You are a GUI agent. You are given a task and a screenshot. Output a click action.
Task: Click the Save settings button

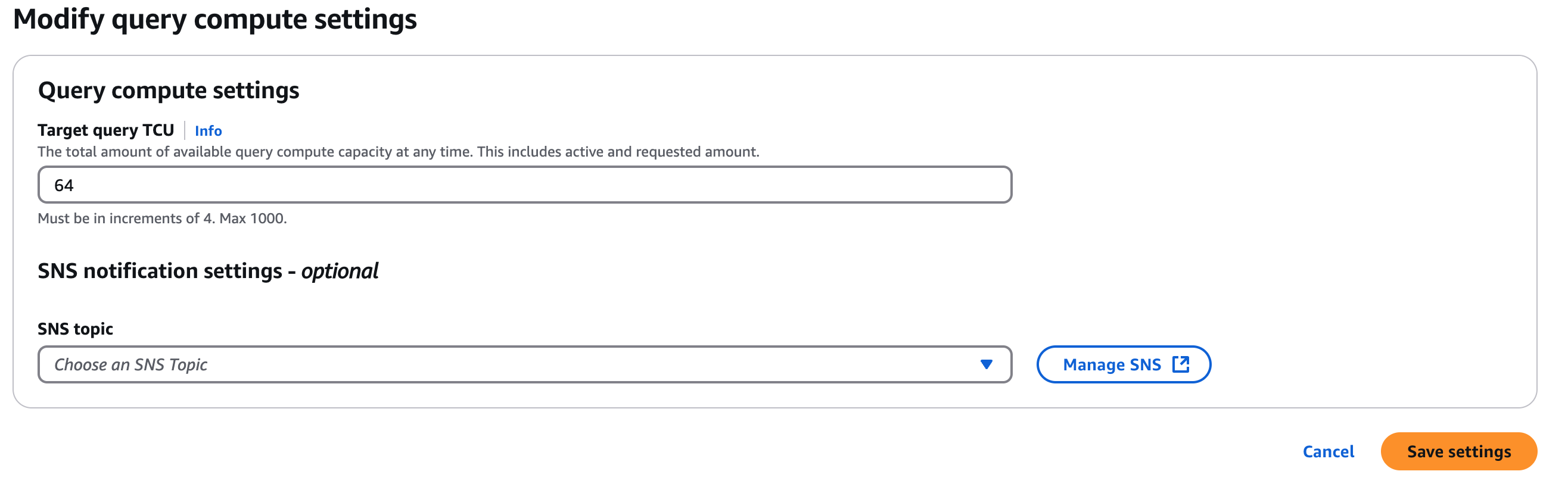(x=1458, y=451)
